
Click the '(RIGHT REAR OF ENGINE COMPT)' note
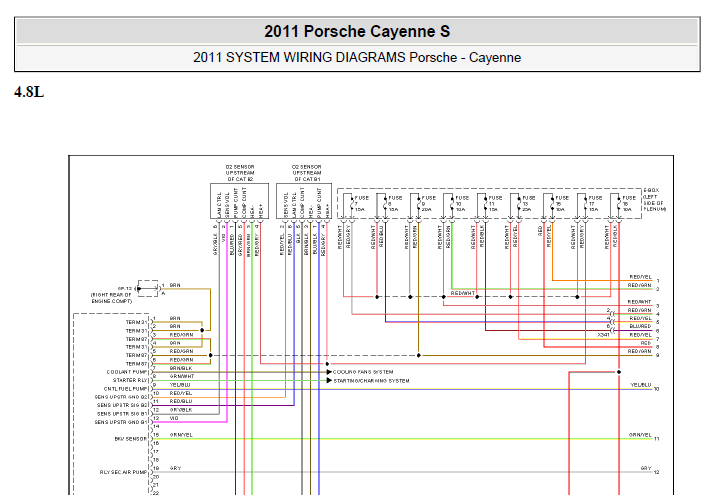[x=111, y=298]
